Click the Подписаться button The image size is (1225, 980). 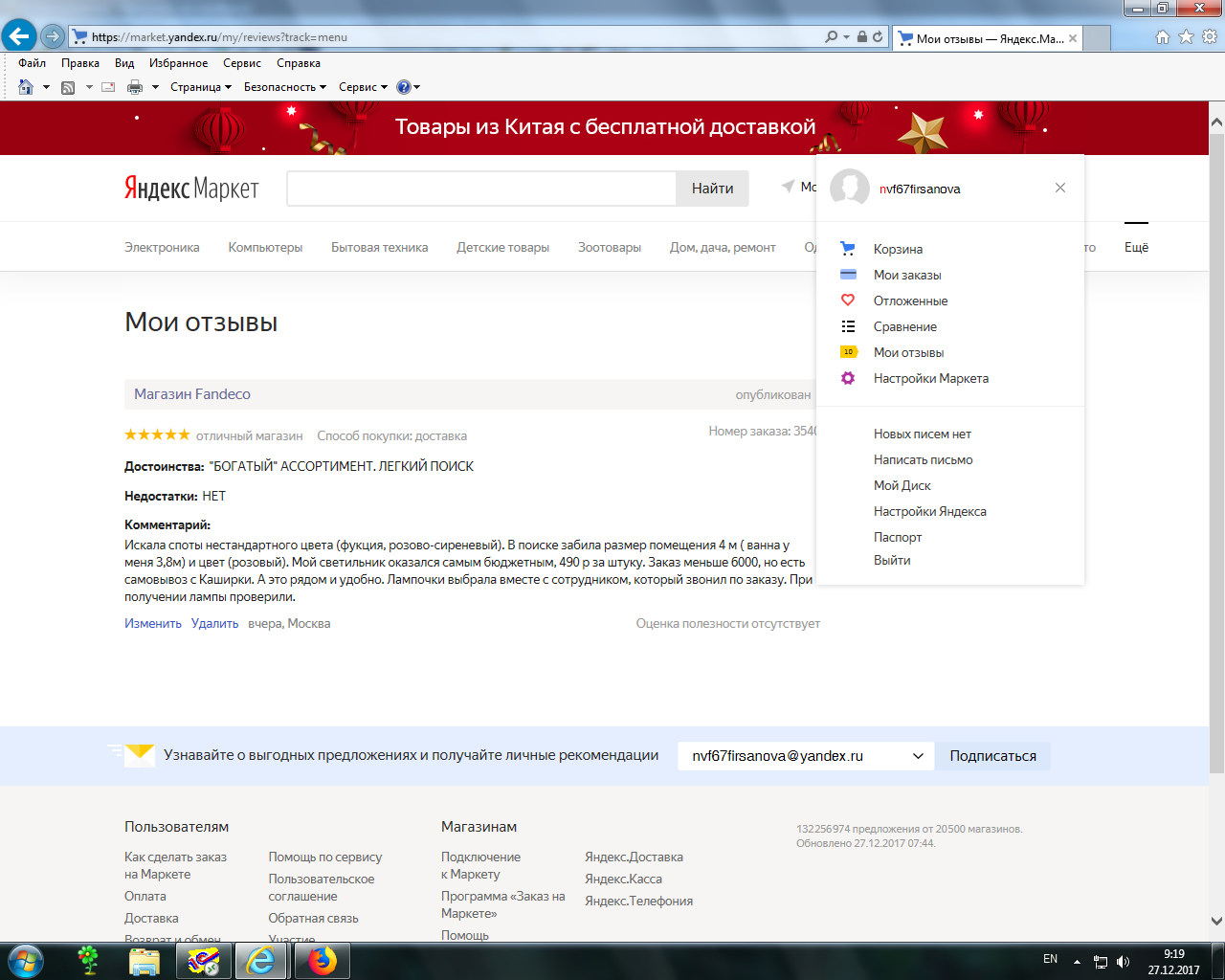point(993,756)
